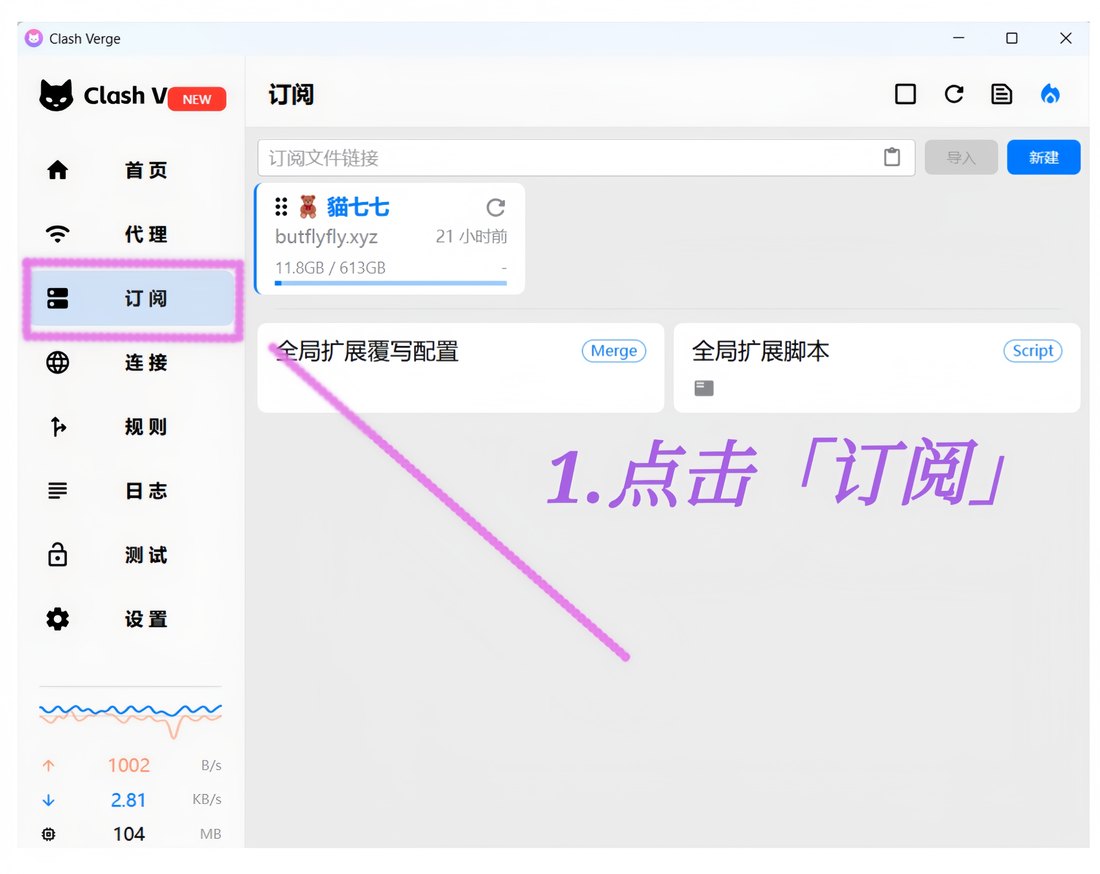Click the 2.81 download speed value
1100x874 pixels.
[x=128, y=800]
